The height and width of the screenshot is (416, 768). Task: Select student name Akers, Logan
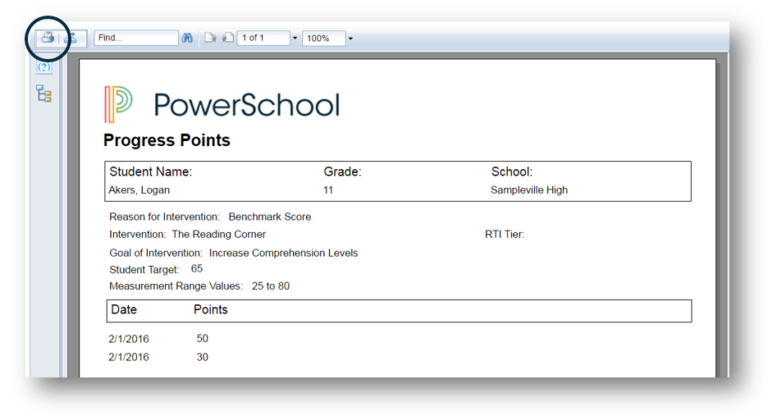(138, 190)
